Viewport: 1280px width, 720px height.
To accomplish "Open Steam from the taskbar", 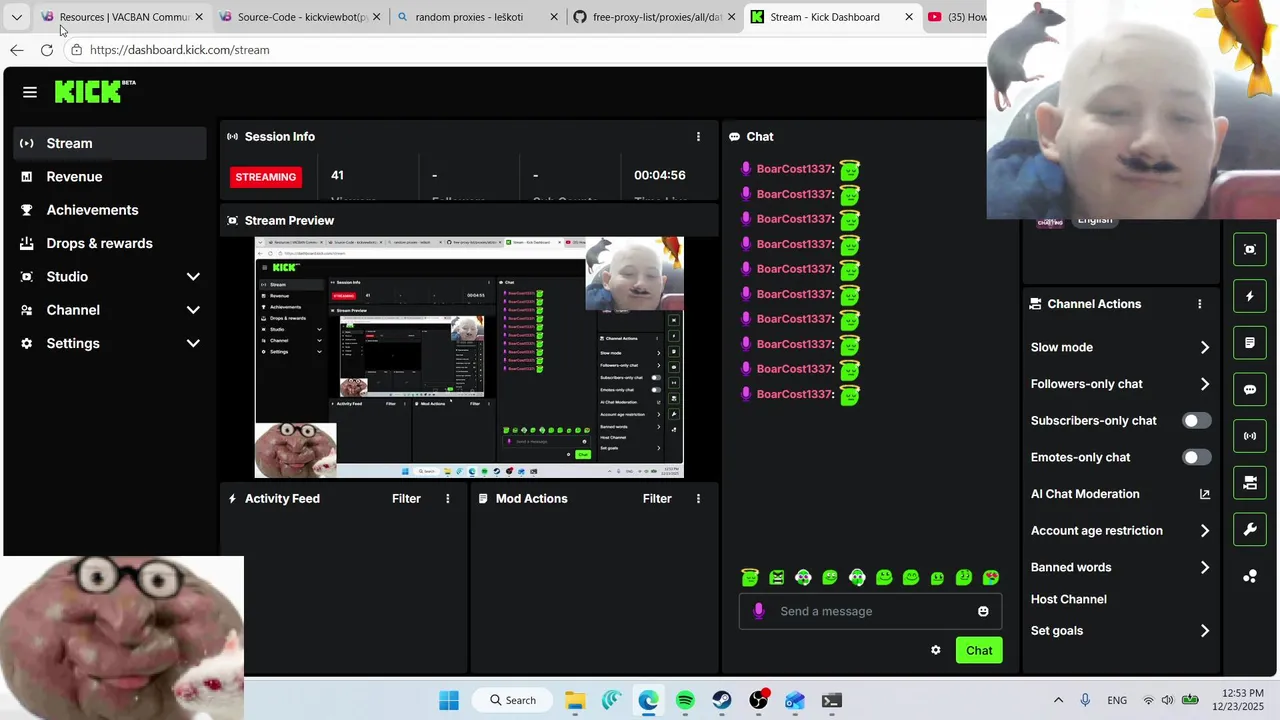I will [722, 700].
